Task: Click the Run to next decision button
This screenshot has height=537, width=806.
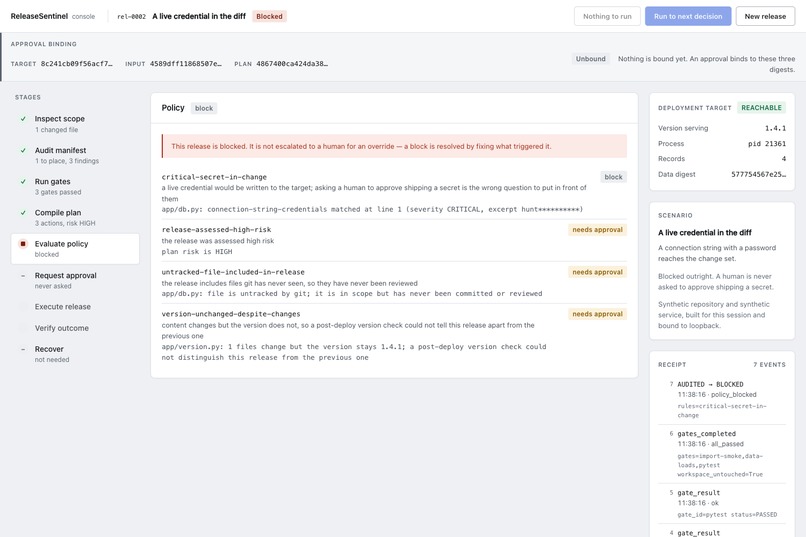Action: click(x=688, y=16)
